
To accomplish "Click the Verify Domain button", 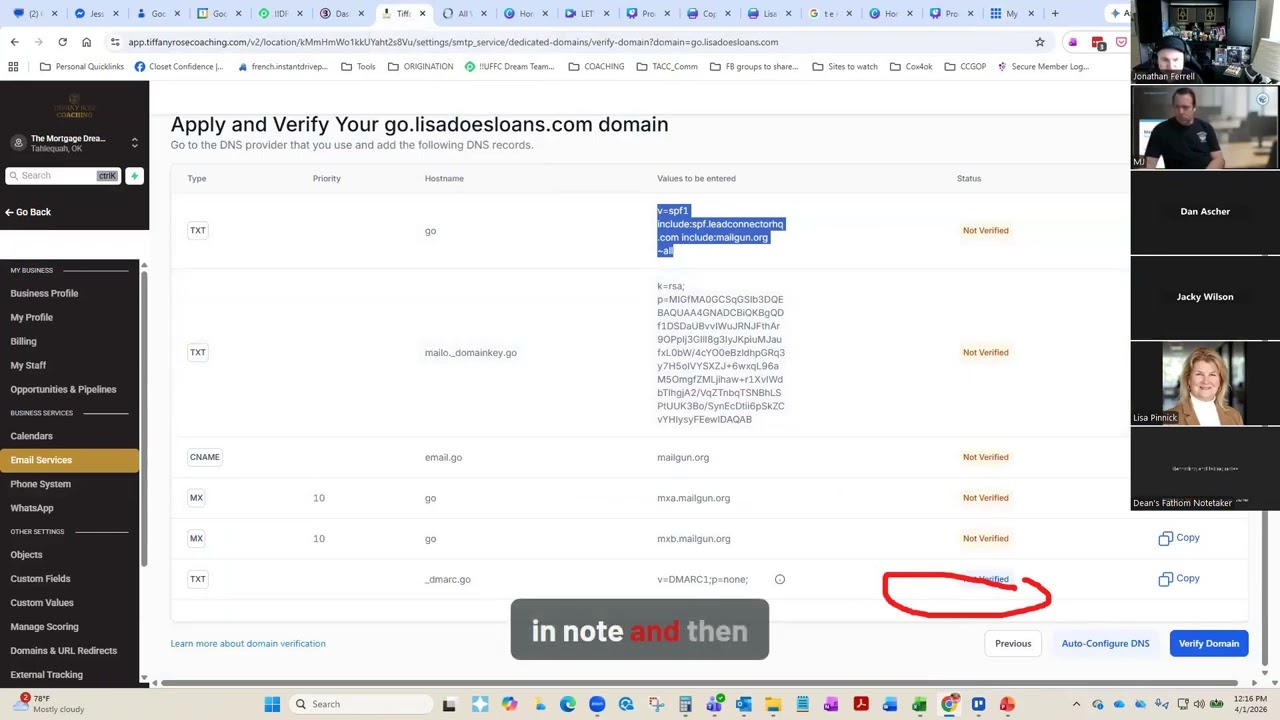I will pos(1208,644).
